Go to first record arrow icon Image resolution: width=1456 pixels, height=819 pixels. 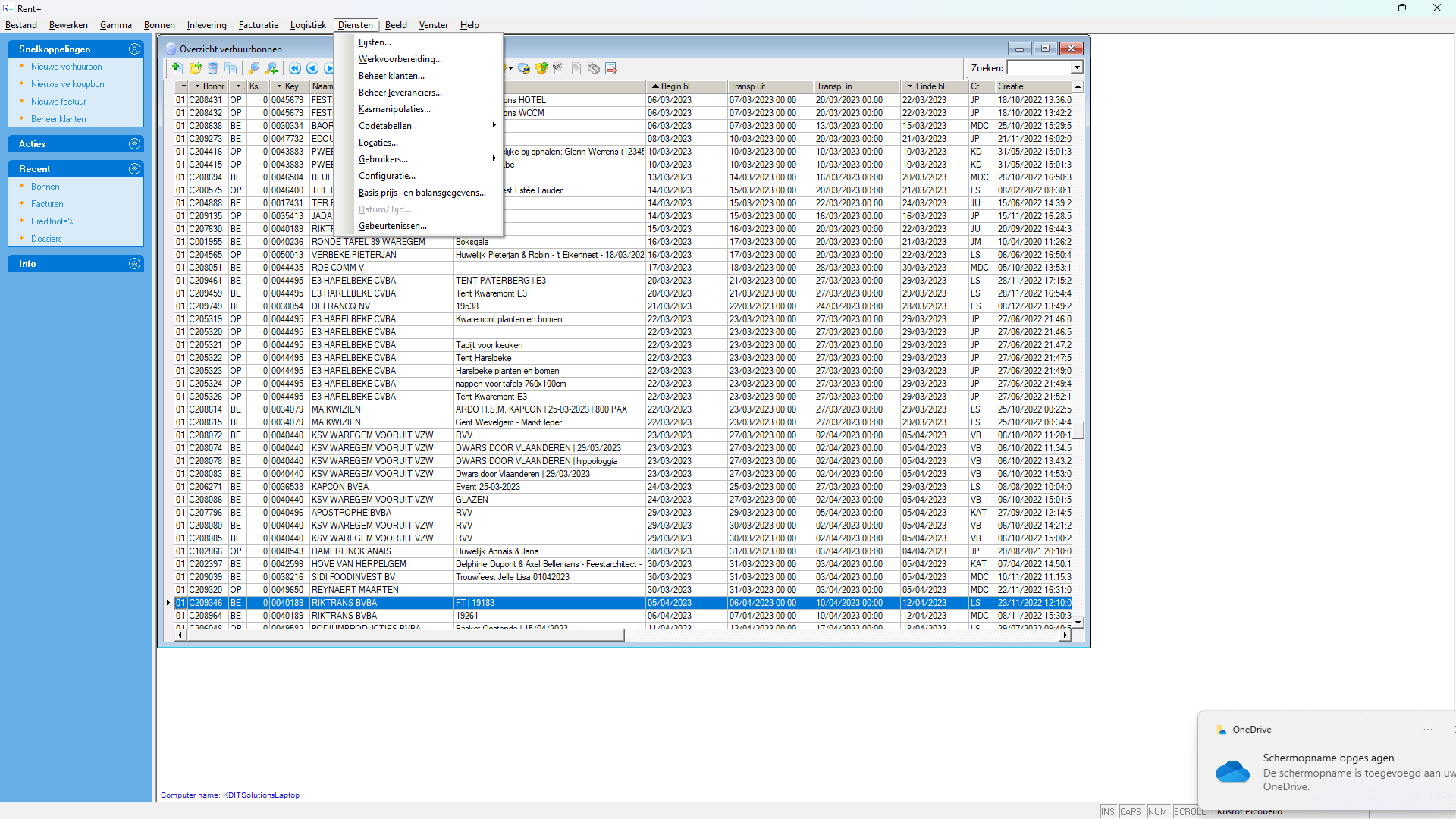coord(295,68)
